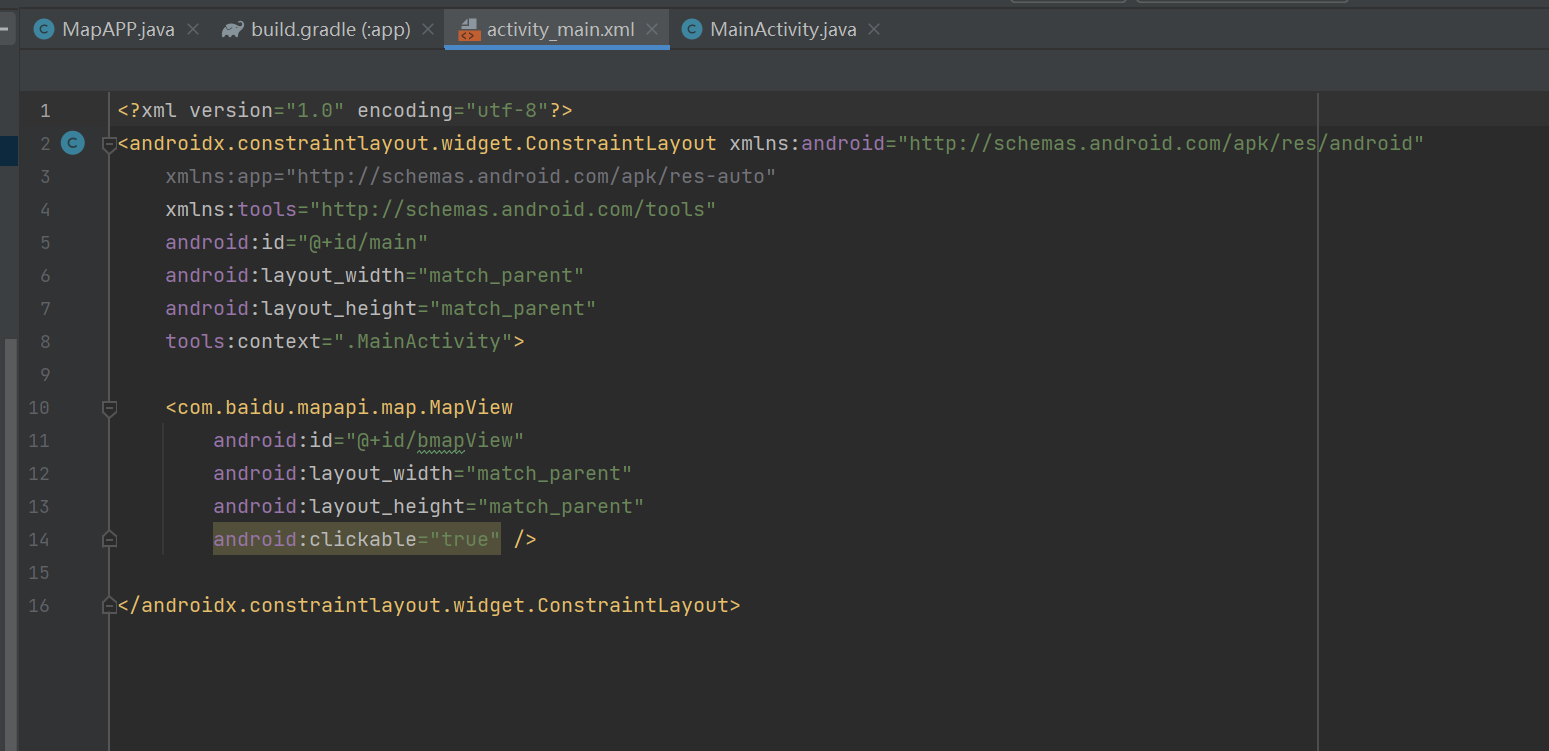The width and height of the screenshot is (1549, 751).
Task: Click the left edge vertical scrollbar thumb
Action: click(11, 544)
